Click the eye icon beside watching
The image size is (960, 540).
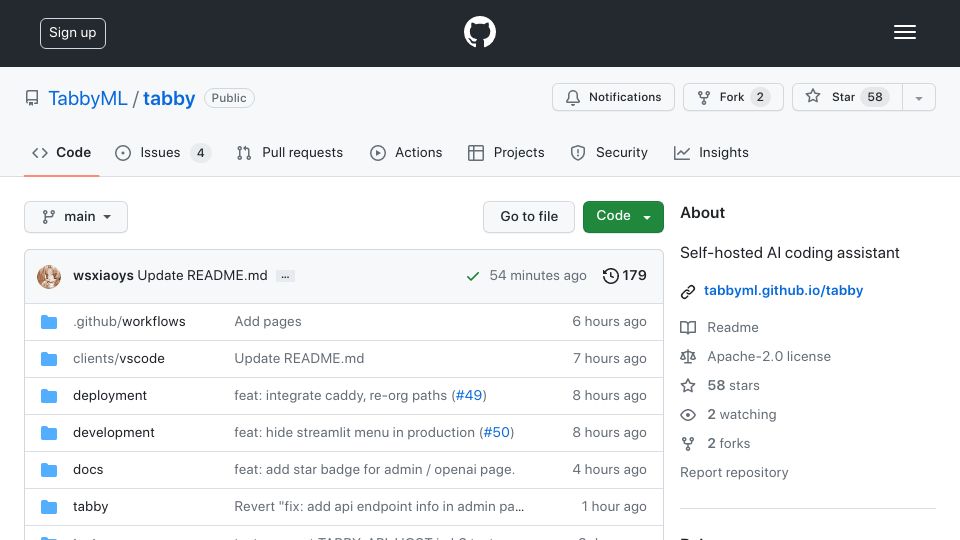pos(688,414)
